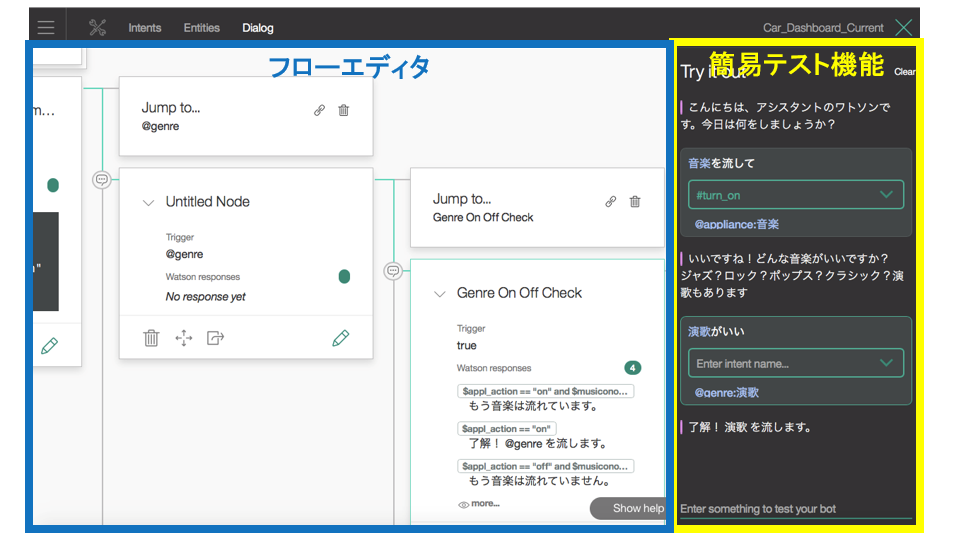Image resolution: width=970 pixels, height=543 pixels.
Task: Switch to the Dialog tab
Action: (x=258, y=28)
